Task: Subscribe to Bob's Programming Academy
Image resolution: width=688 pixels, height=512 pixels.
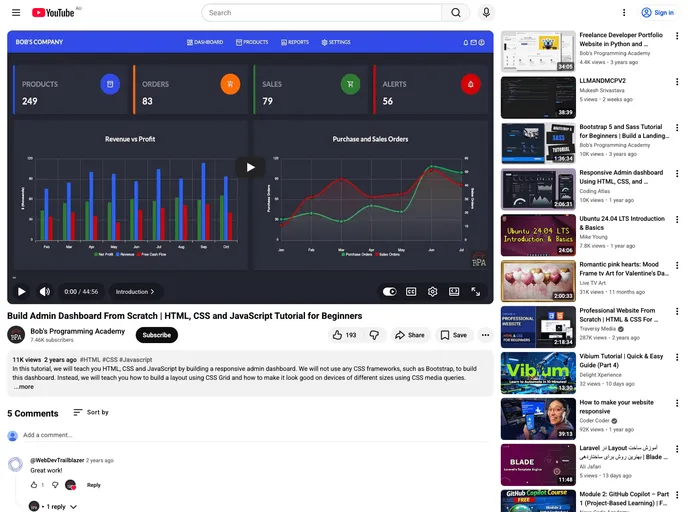Action: click(156, 335)
